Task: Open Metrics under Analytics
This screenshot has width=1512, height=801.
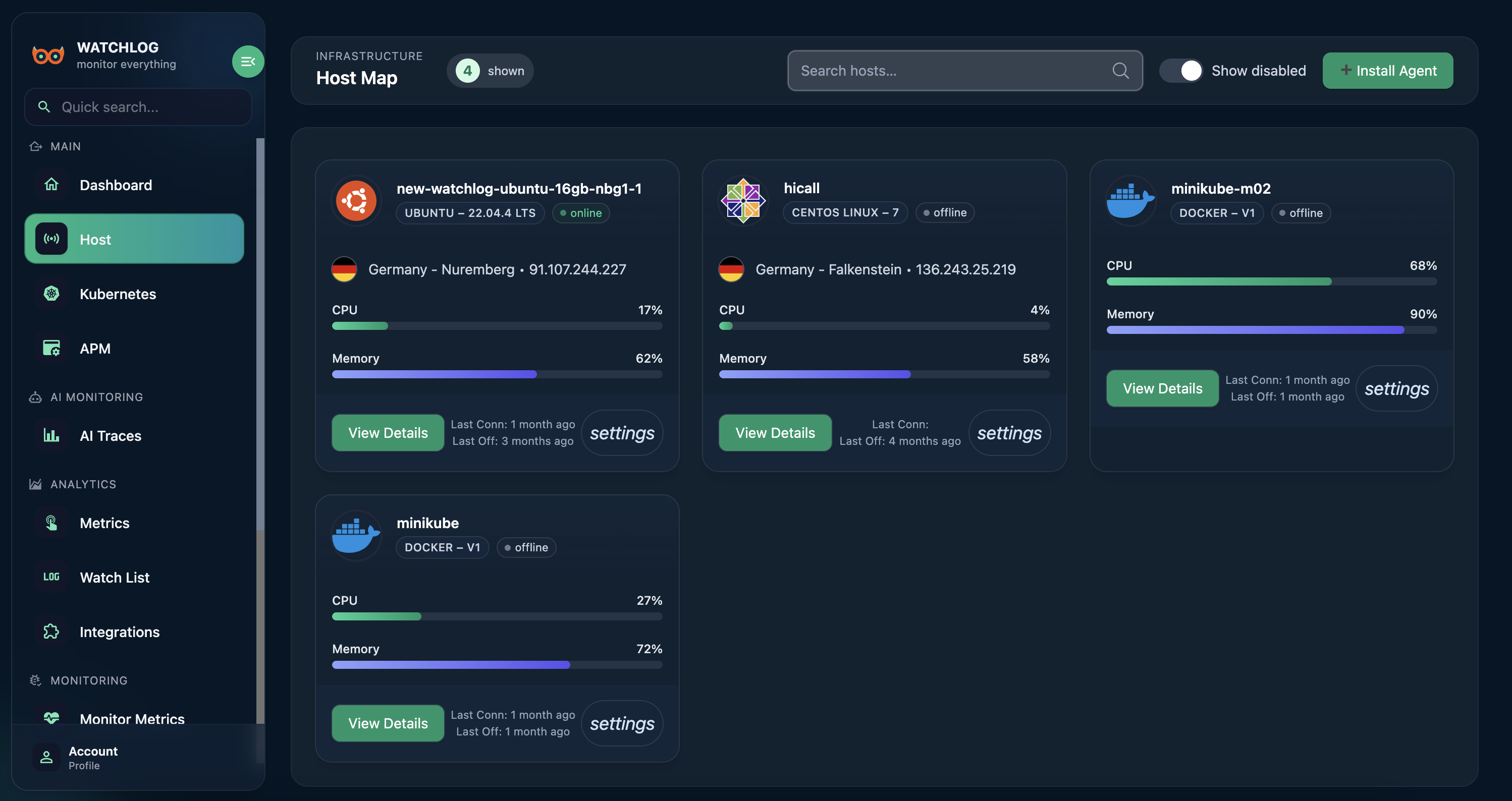Action: pyautogui.click(x=134, y=523)
